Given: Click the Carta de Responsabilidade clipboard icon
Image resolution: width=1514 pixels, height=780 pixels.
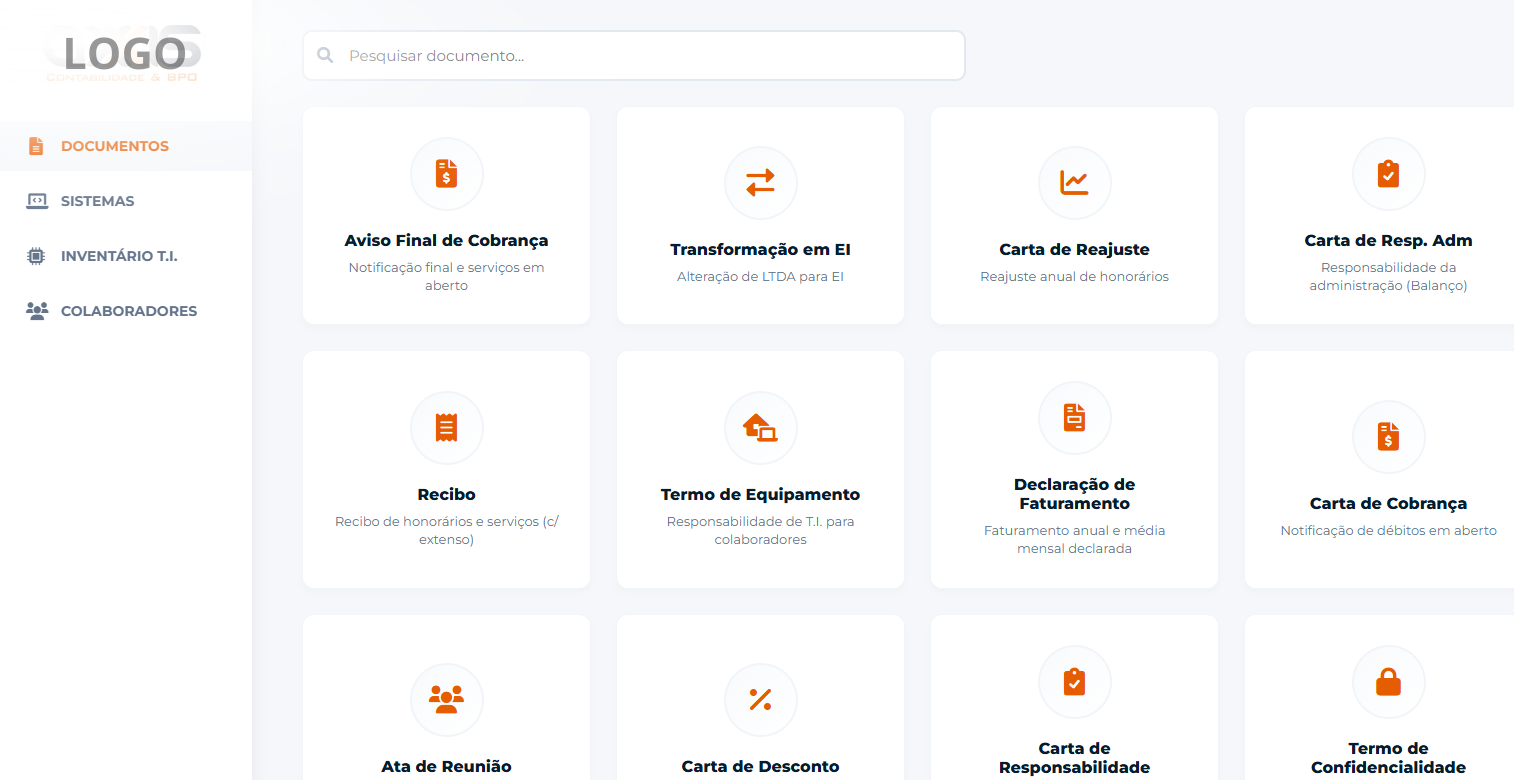Looking at the screenshot, I should click(x=1074, y=682).
